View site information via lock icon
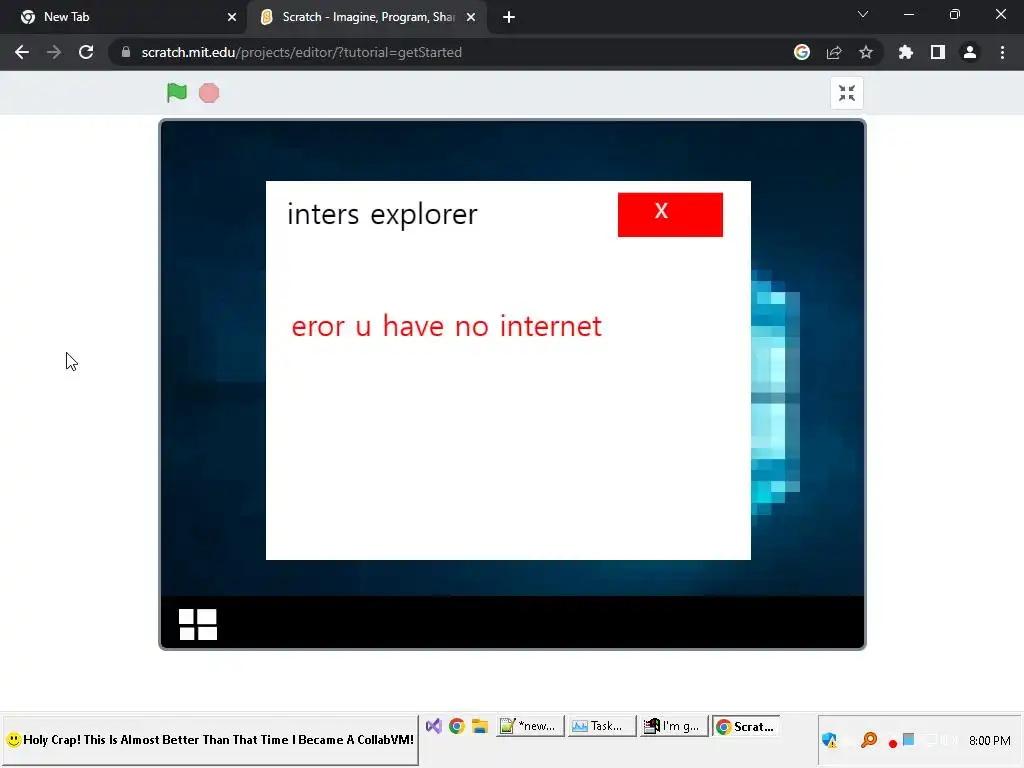This screenshot has height=768, width=1024. tap(126, 52)
